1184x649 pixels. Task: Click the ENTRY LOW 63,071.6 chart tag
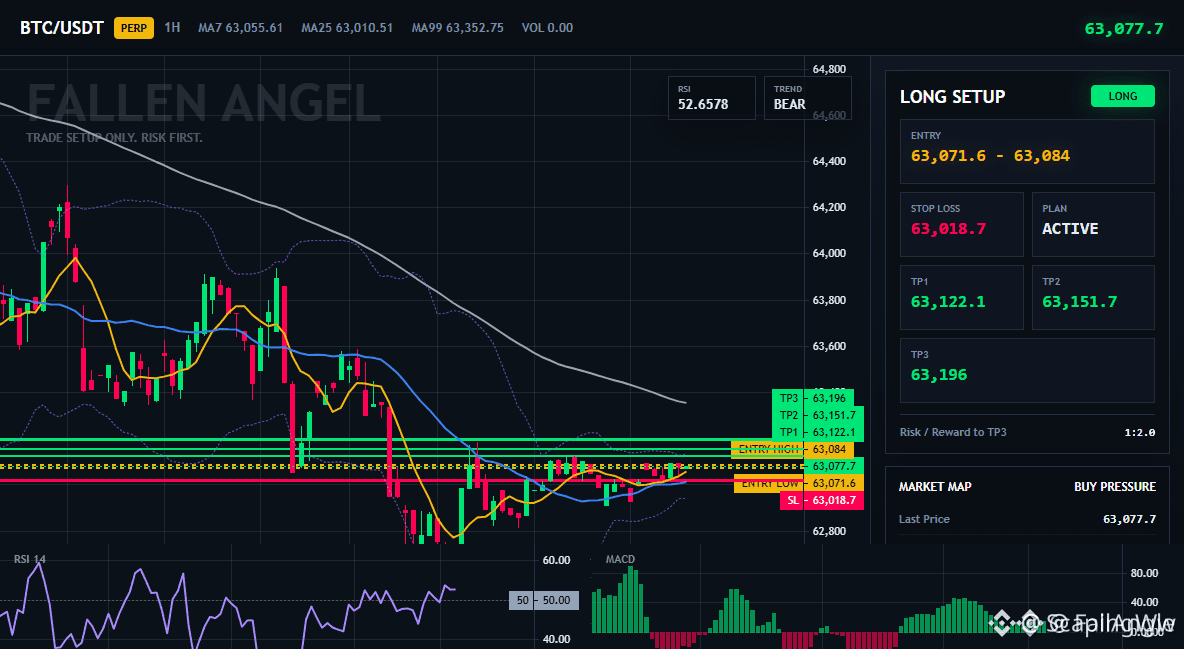(799, 484)
